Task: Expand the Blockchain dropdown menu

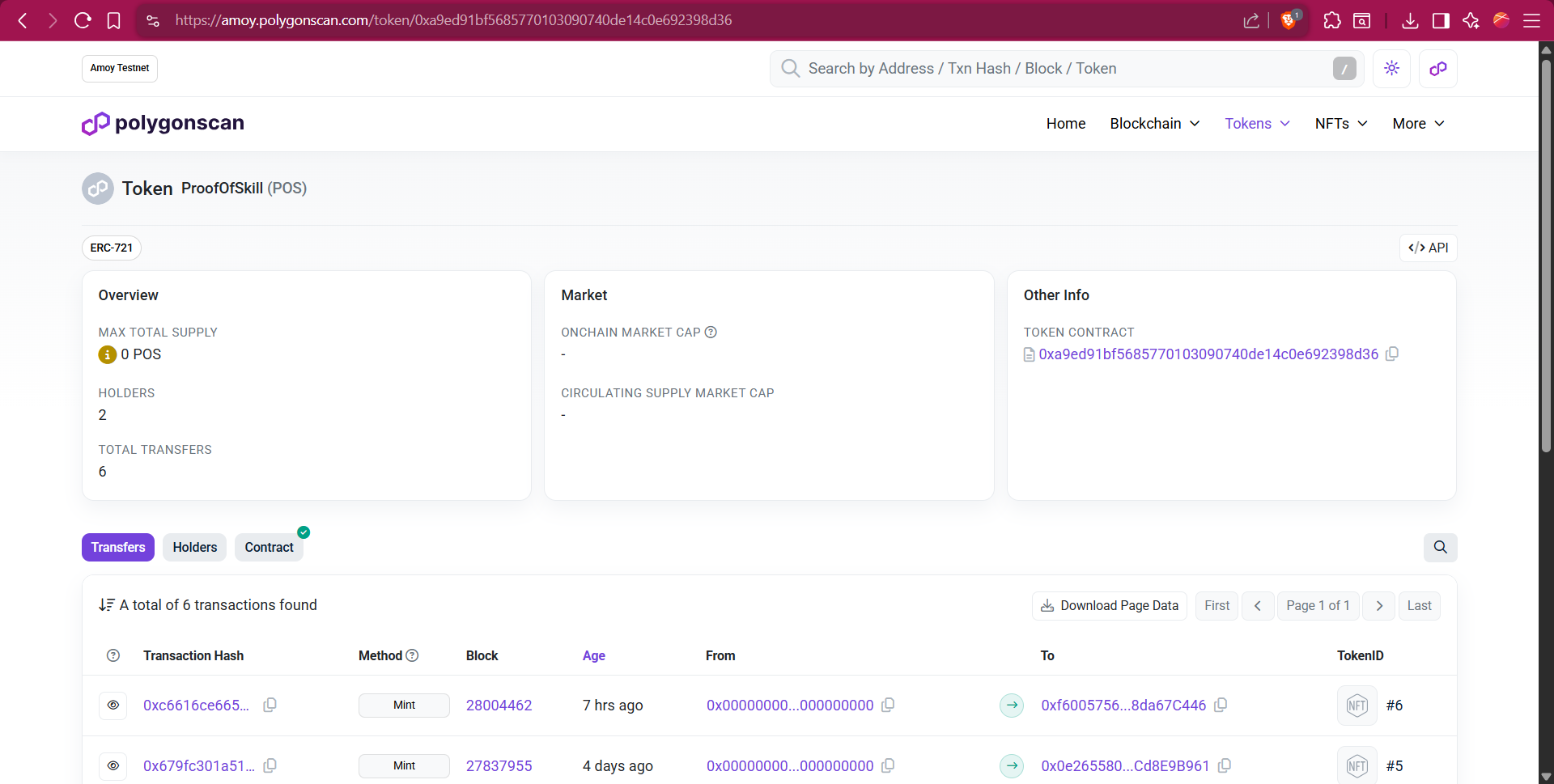Action: [x=1155, y=124]
